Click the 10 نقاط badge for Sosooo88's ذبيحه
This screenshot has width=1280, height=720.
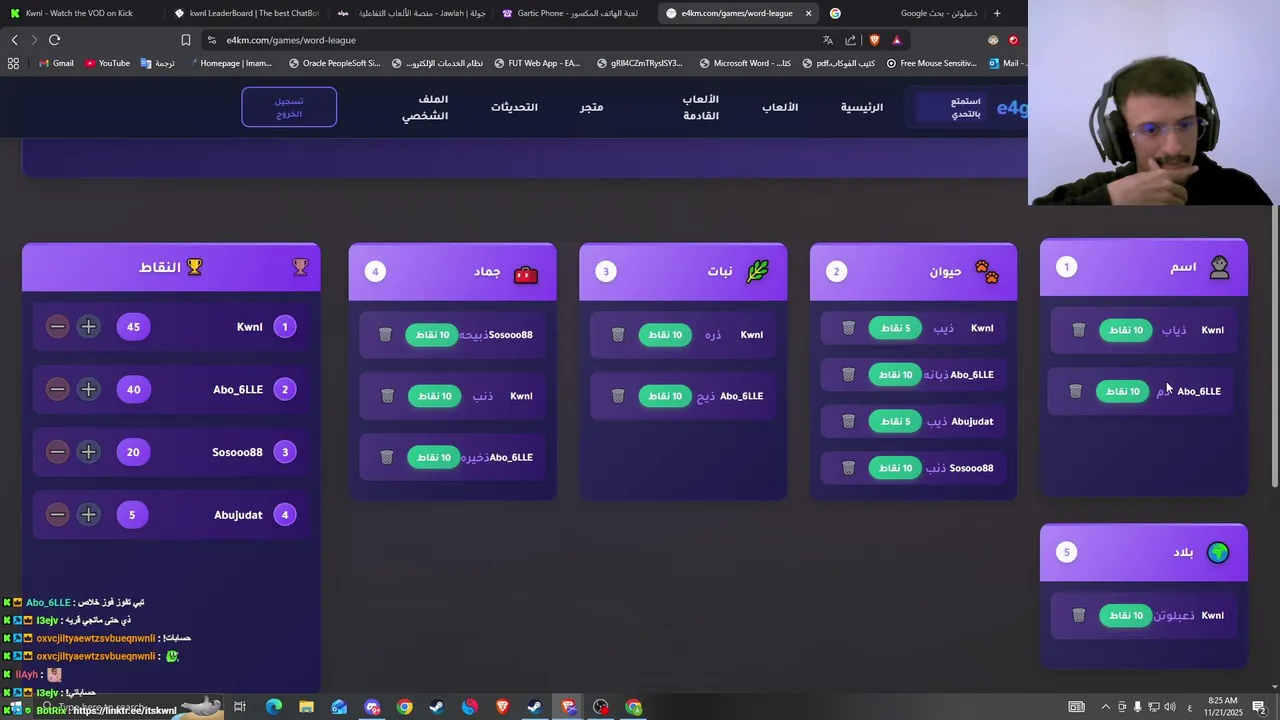tap(432, 335)
